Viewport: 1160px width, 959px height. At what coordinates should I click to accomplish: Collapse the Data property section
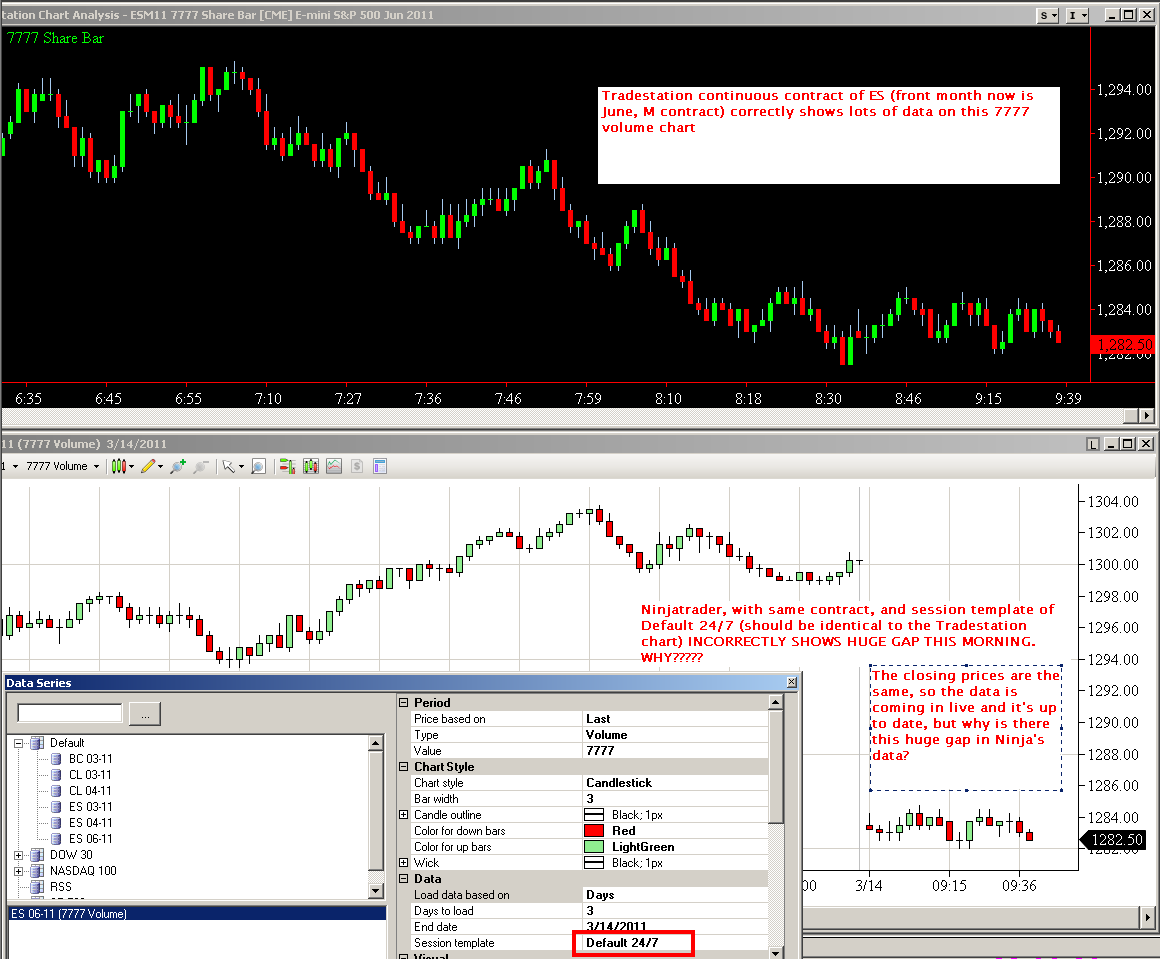click(x=404, y=878)
